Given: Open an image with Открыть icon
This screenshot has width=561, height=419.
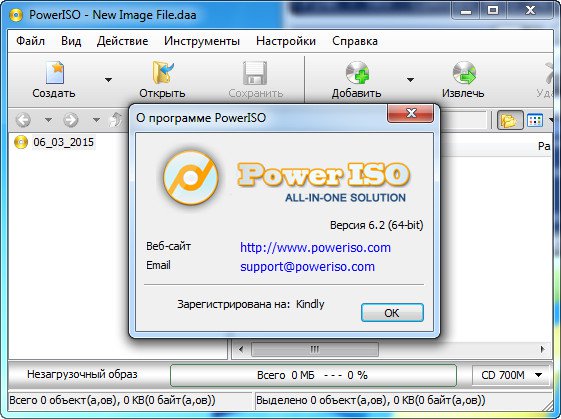Looking at the screenshot, I should coord(163,73).
